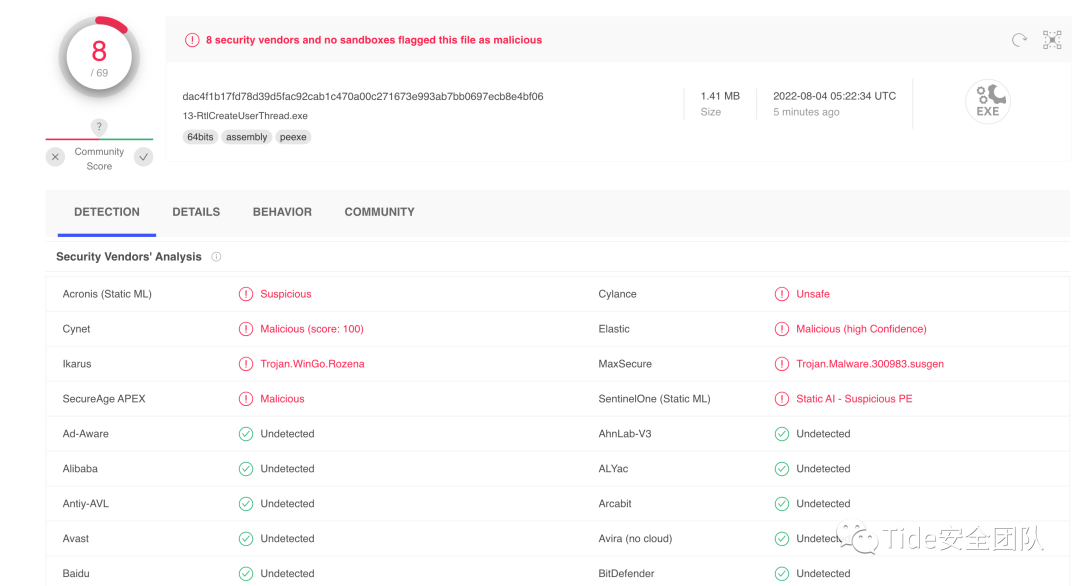
Task: Click the alert icon for Cynet result
Action: 246,329
